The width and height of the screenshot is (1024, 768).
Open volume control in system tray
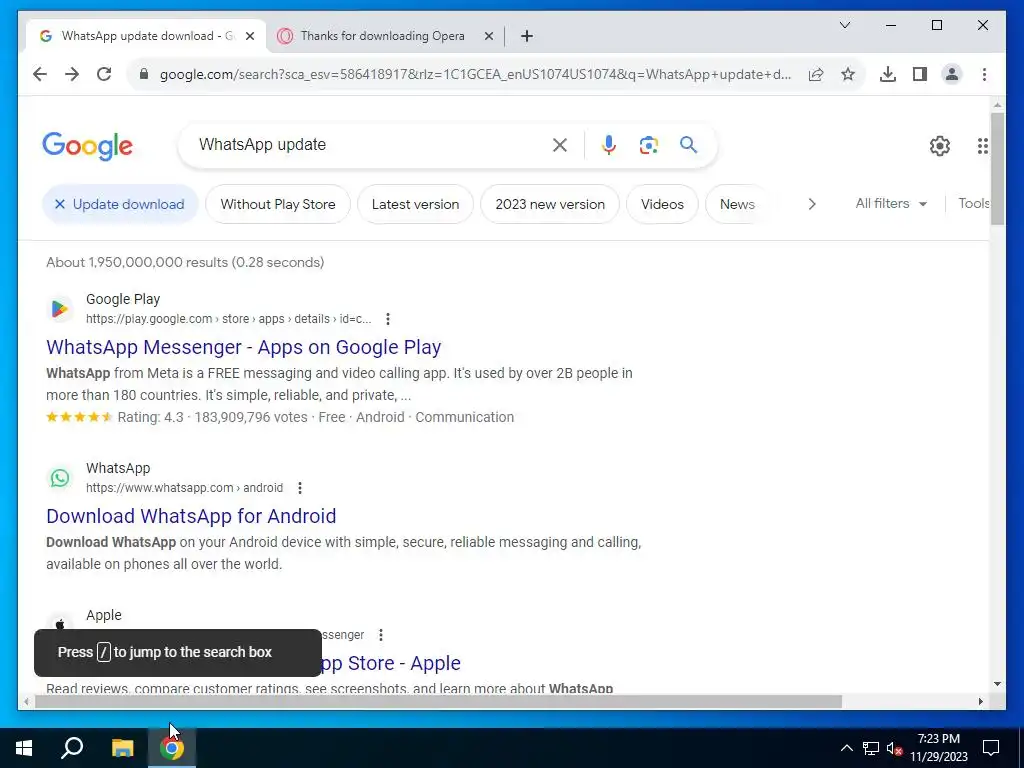point(894,748)
